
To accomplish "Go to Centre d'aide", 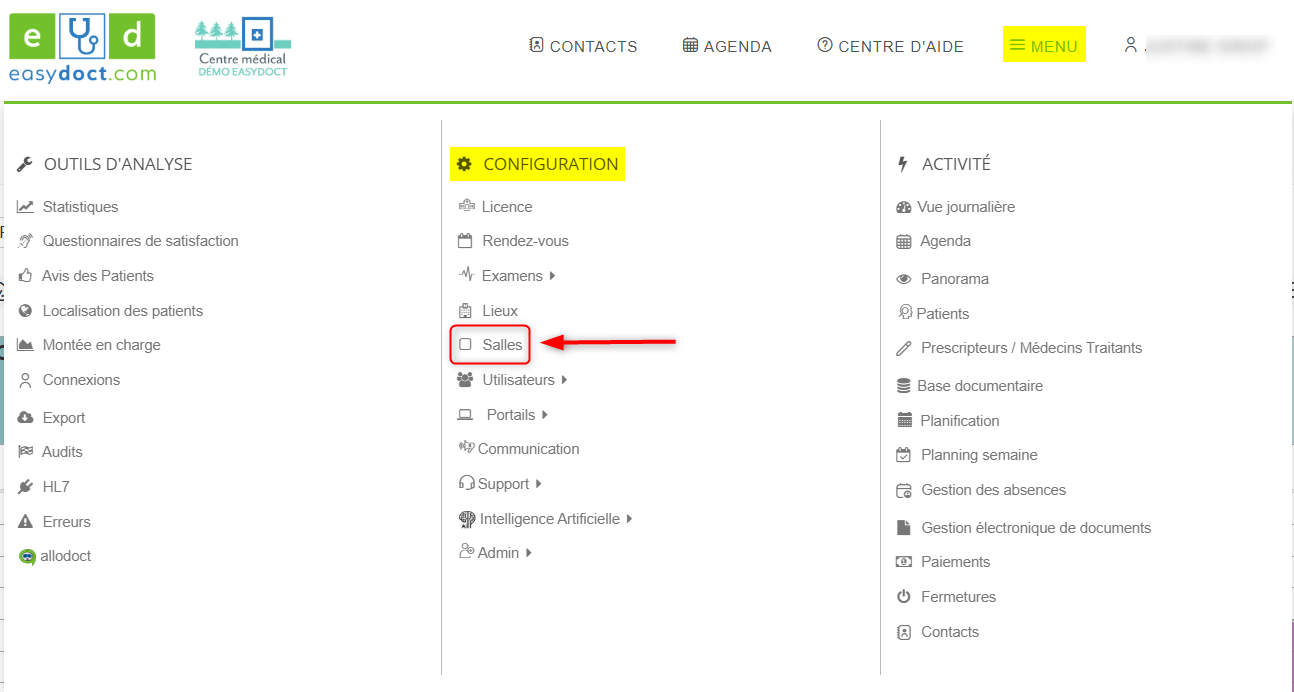I will coord(890,46).
